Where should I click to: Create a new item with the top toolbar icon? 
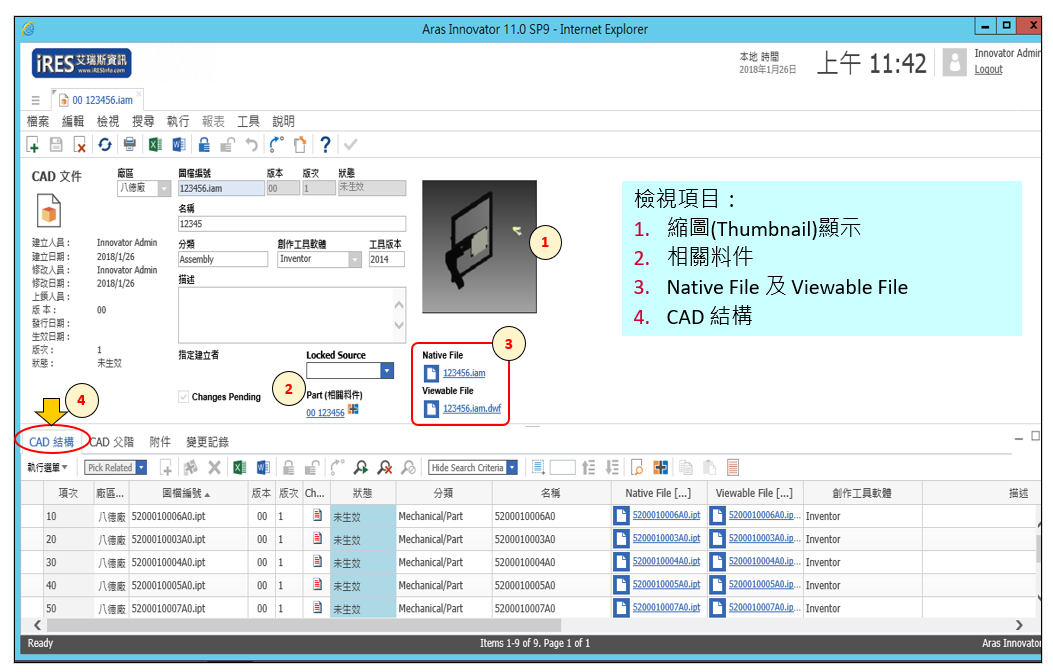(32, 144)
